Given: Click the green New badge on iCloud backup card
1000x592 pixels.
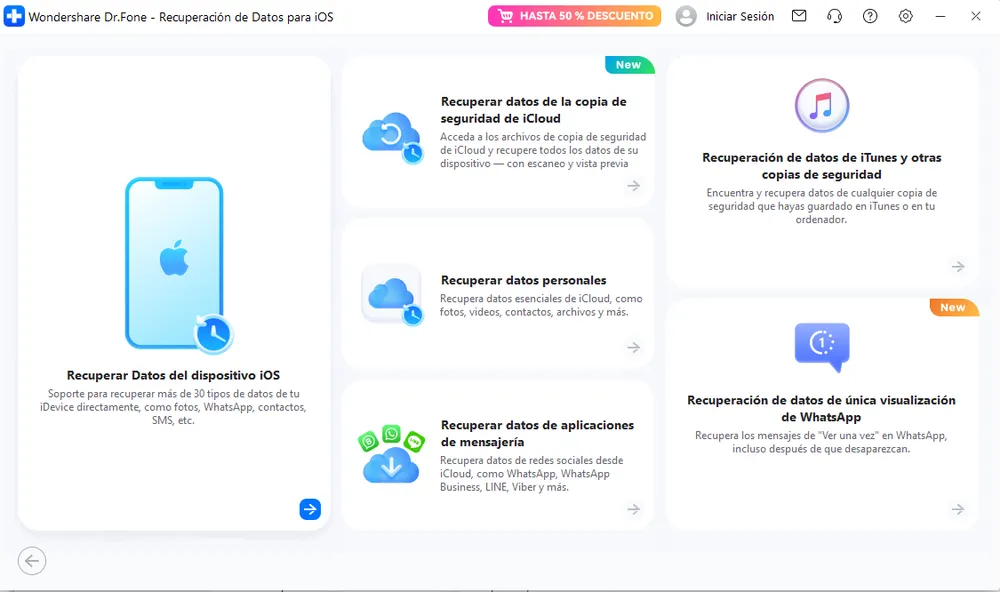Looking at the screenshot, I should [629, 64].
